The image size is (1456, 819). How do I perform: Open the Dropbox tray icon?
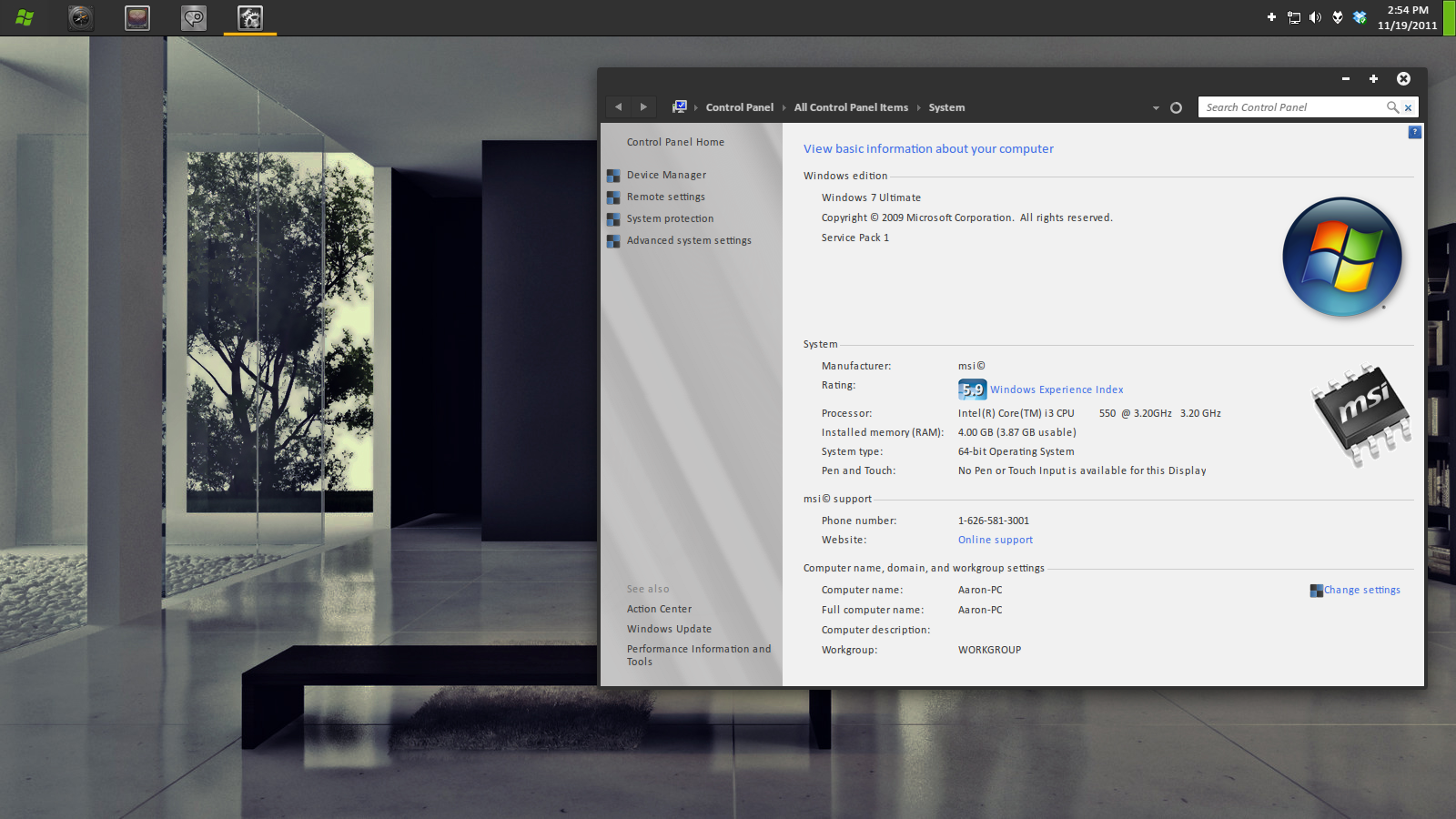(x=1360, y=17)
